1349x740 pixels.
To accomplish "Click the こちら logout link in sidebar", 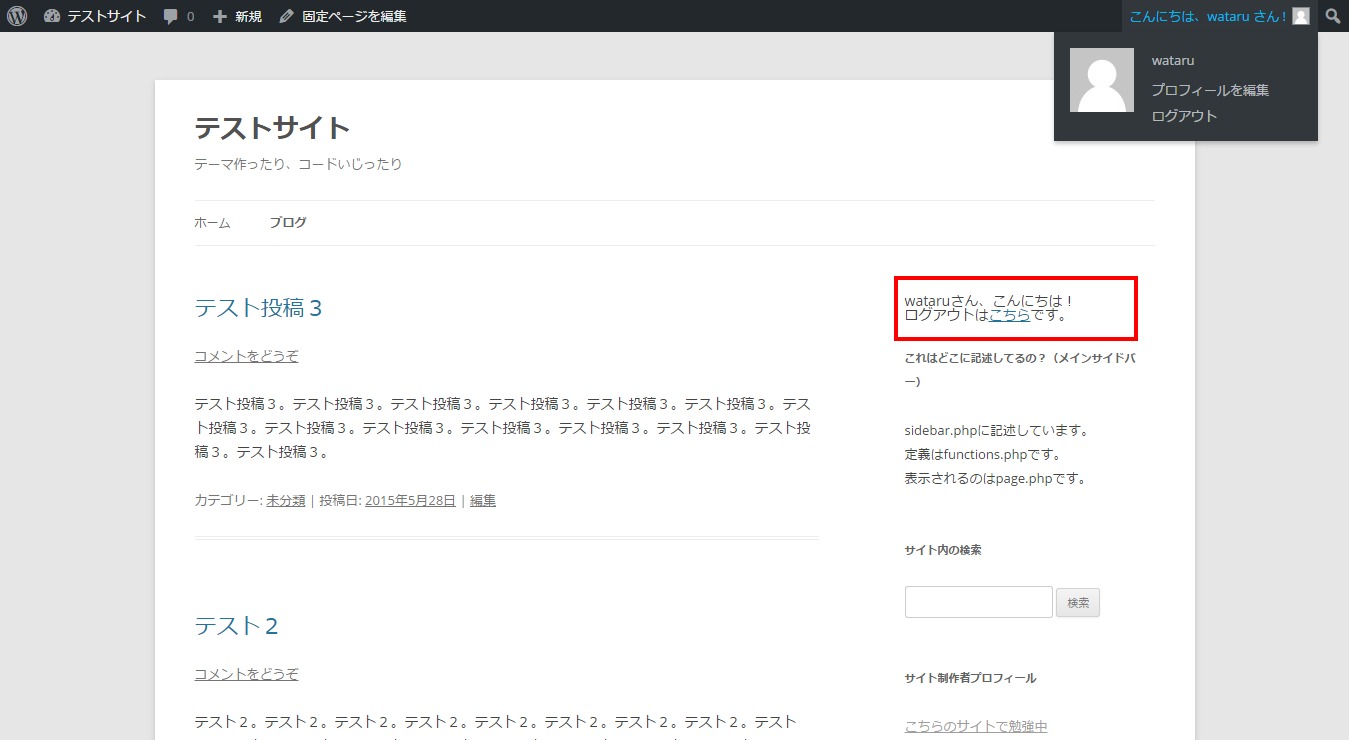I will click(x=1009, y=315).
